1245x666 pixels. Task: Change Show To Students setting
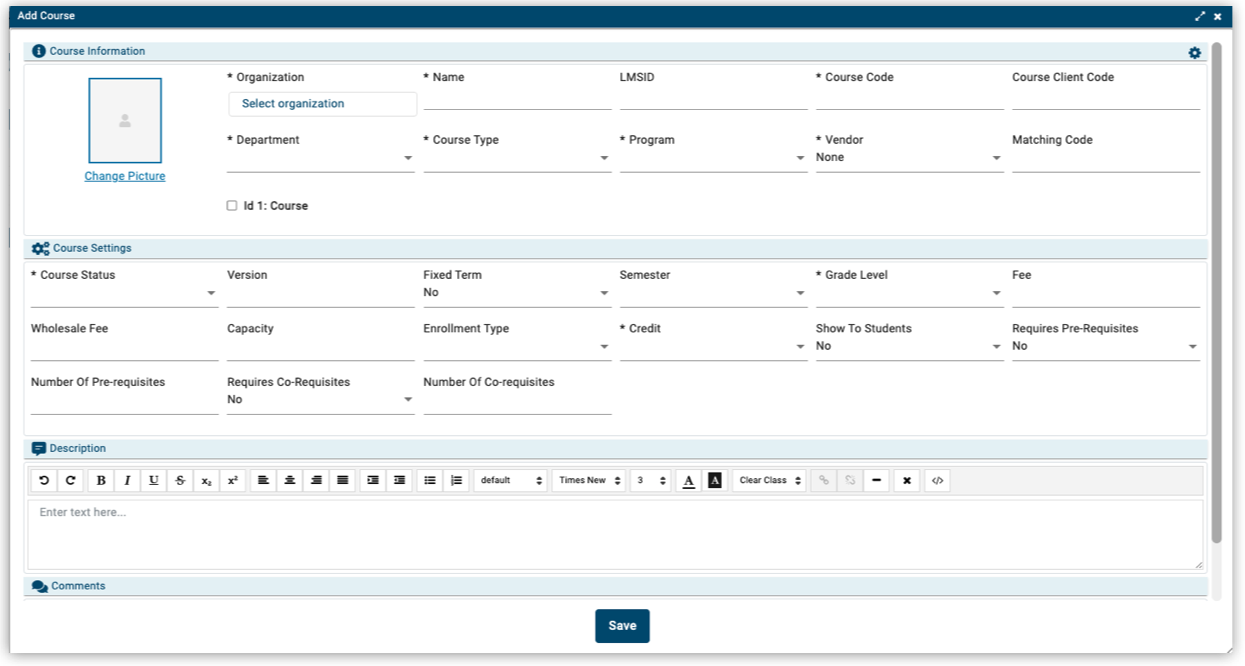(995, 345)
